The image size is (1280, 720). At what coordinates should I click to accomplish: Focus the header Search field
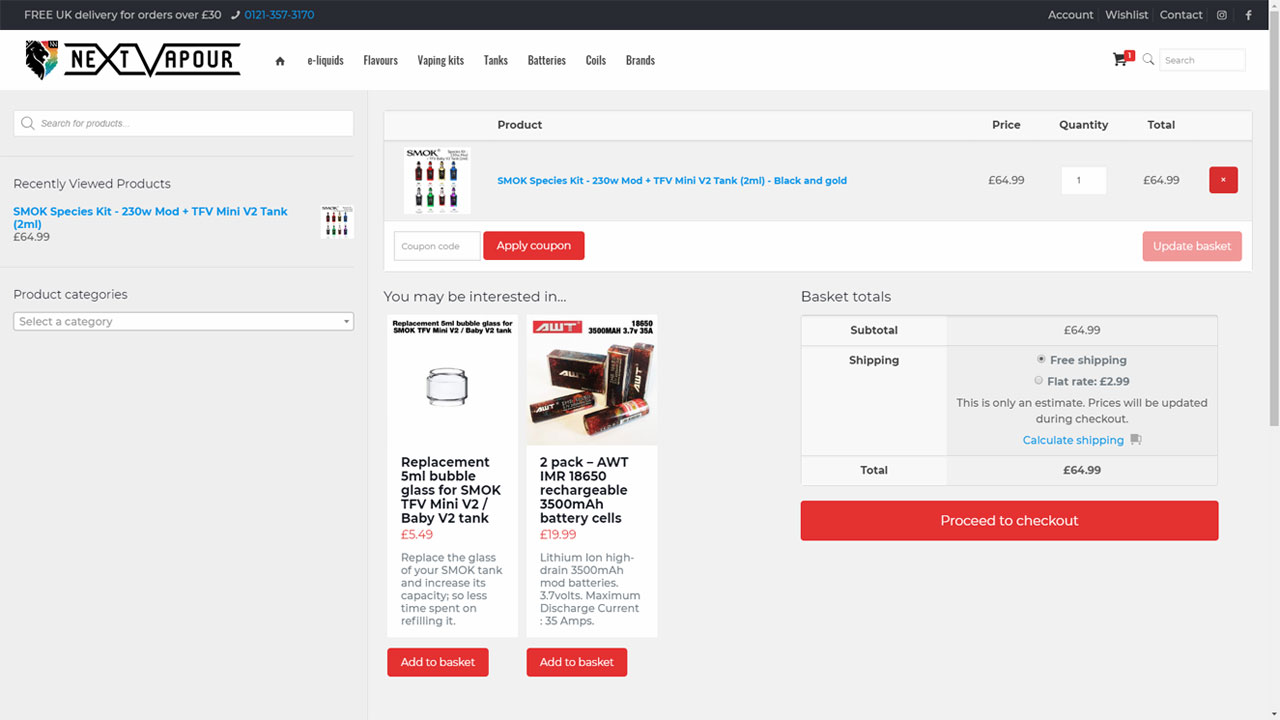1202,60
